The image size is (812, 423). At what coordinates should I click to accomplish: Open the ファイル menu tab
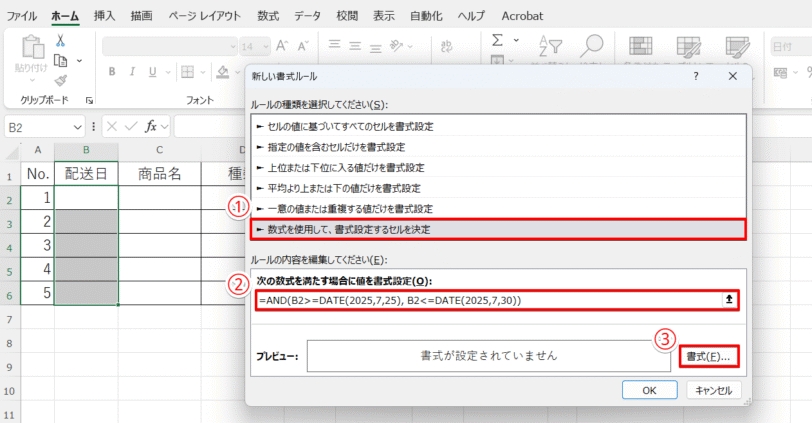point(22,16)
